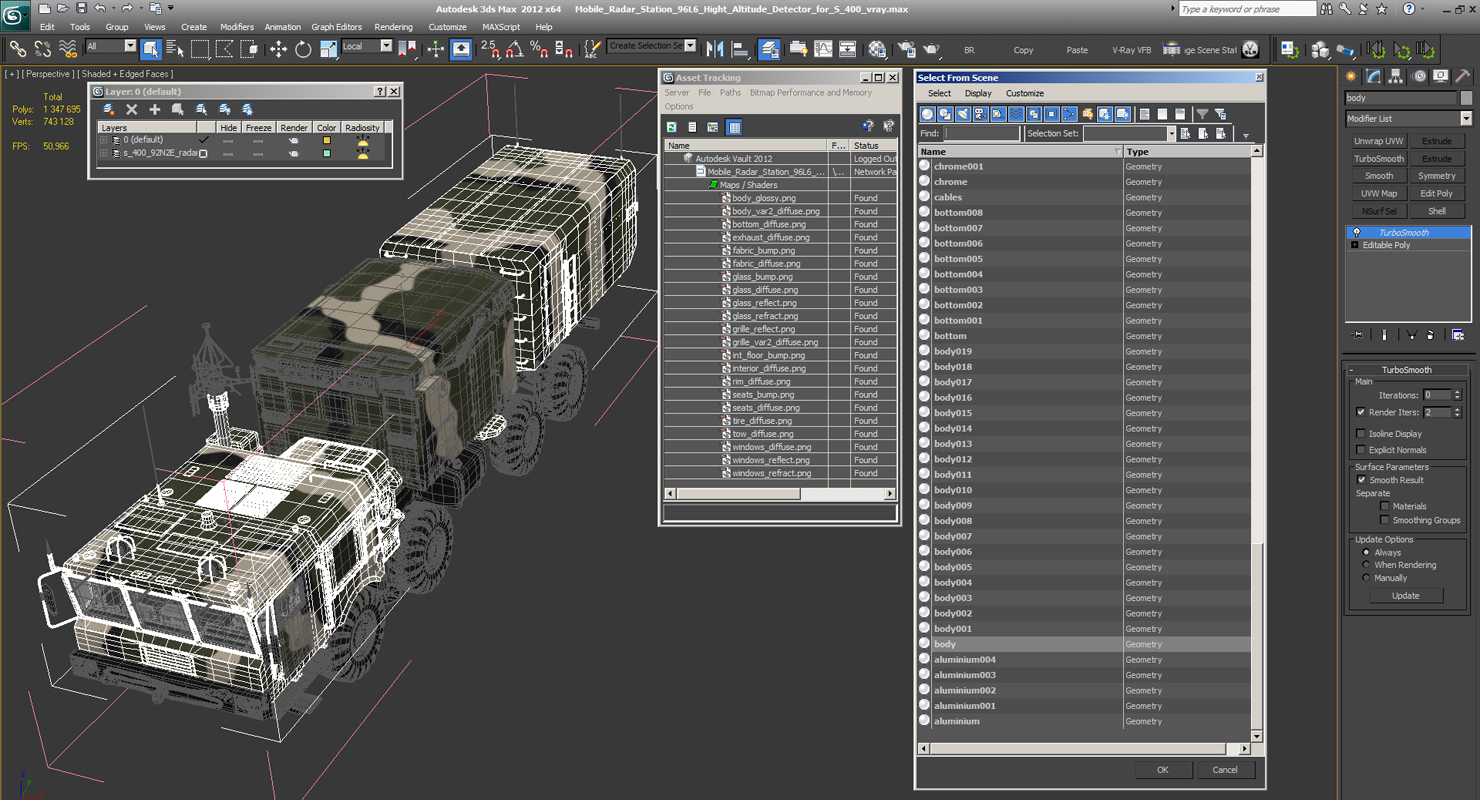1480x800 pixels.
Task: Click Refresh icon in Asset Tracking
Action: pos(672,127)
